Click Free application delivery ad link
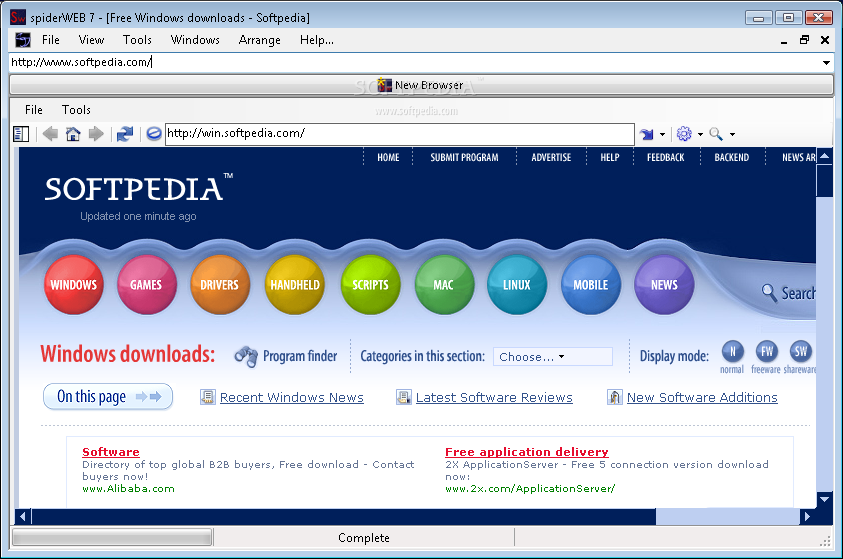Viewport: 843px width, 559px height. 527,452
